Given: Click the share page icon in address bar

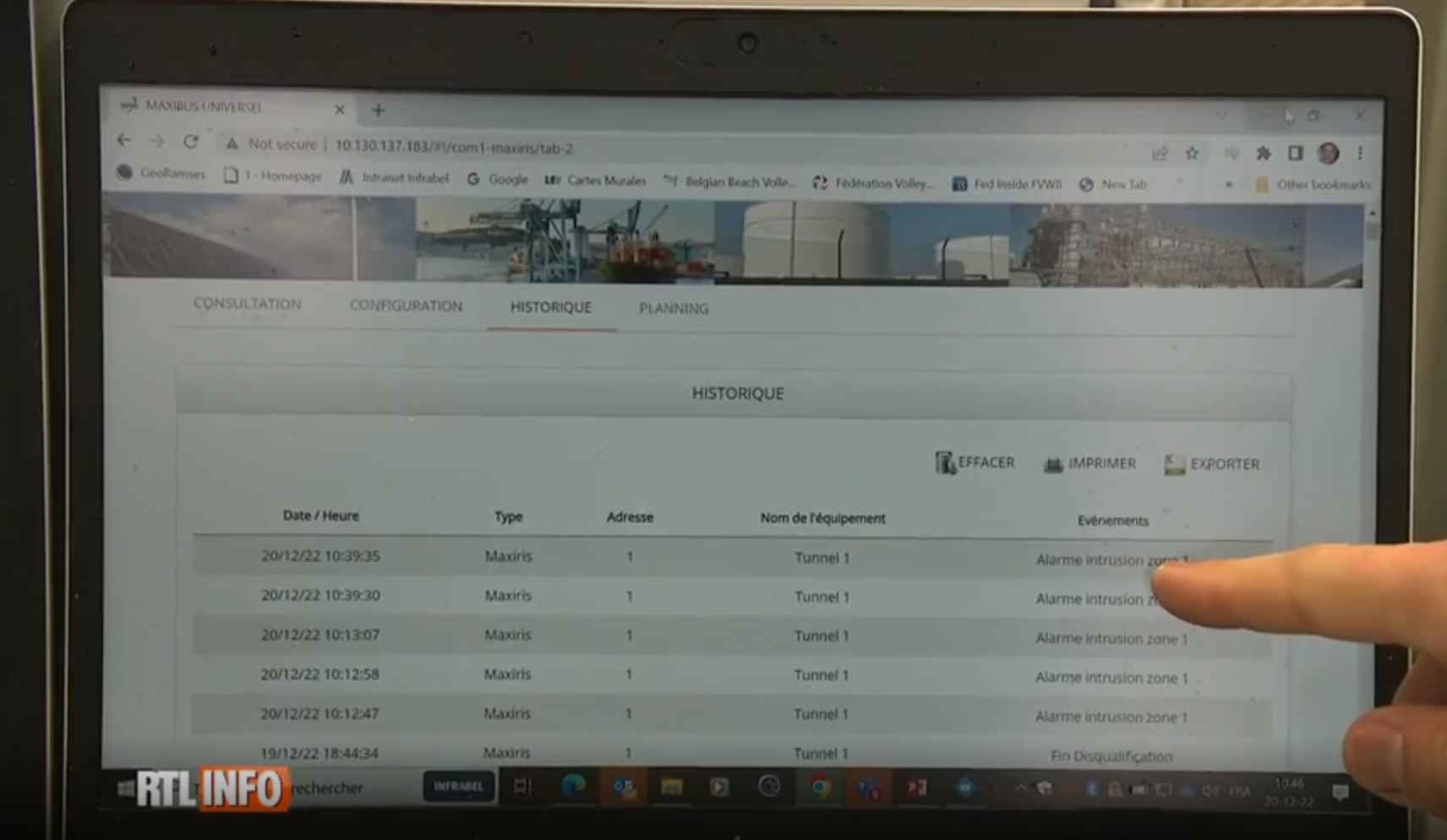Looking at the screenshot, I should 1160,153.
